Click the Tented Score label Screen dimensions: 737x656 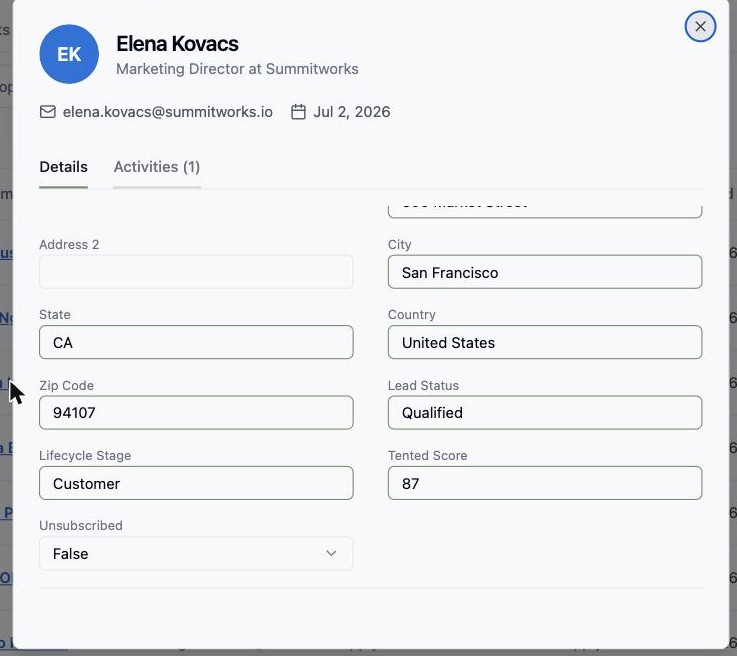[x=427, y=455]
